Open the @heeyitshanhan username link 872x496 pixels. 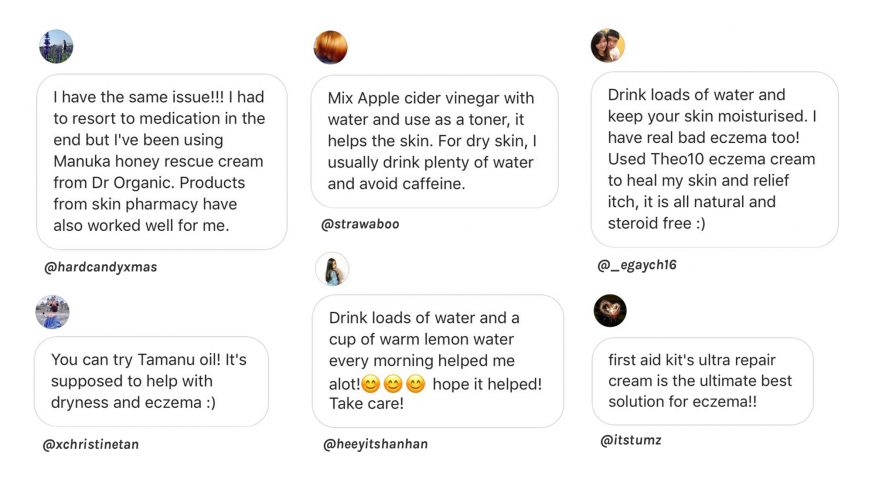point(375,444)
